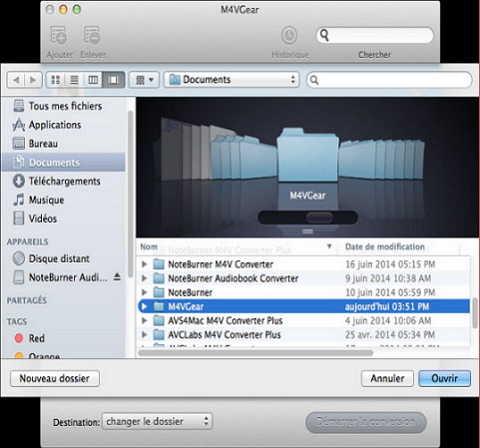Click date 25 avr. 2014 05:34 PM

coord(390,334)
